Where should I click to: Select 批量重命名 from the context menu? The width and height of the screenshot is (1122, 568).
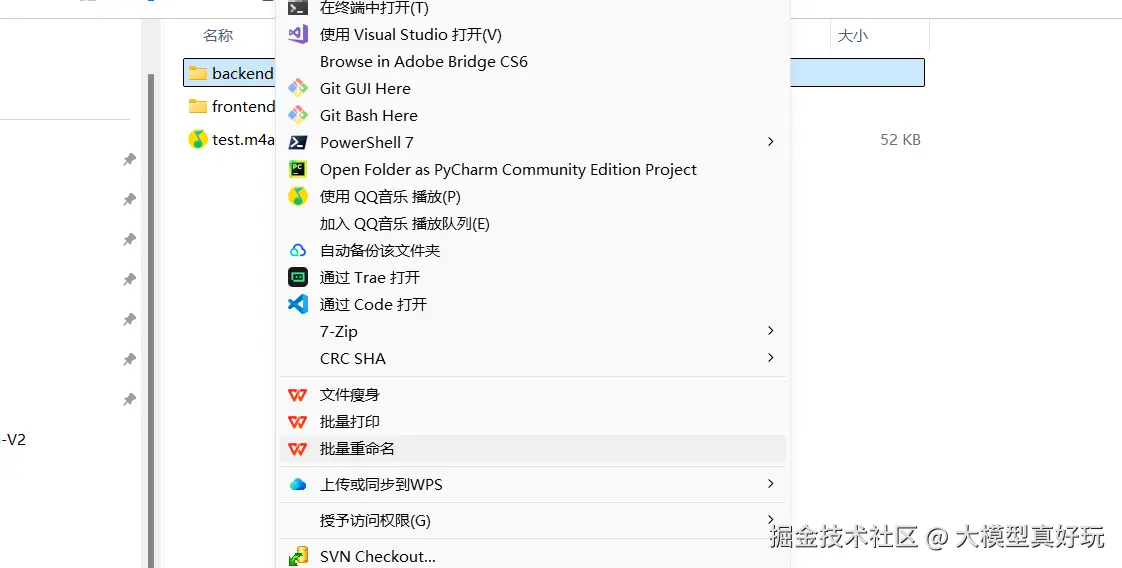coord(357,449)
